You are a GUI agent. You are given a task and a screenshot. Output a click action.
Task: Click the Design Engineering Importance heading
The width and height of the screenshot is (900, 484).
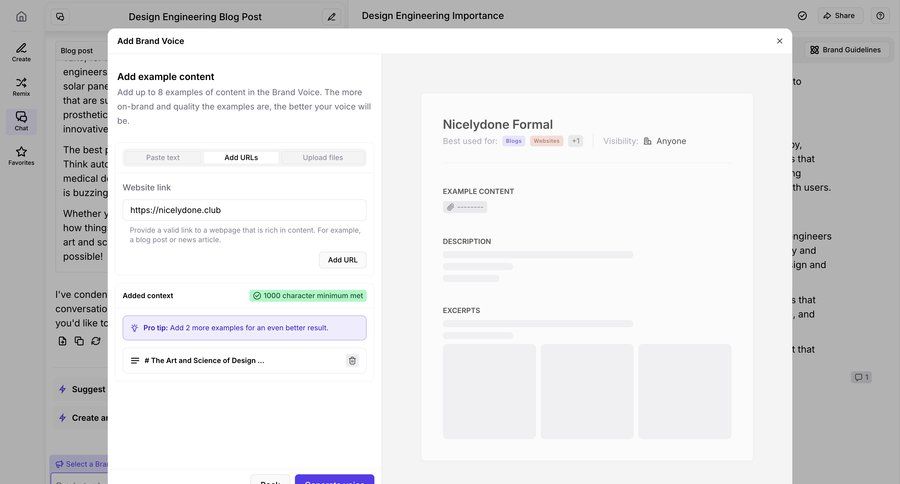[x=433, y=16]
